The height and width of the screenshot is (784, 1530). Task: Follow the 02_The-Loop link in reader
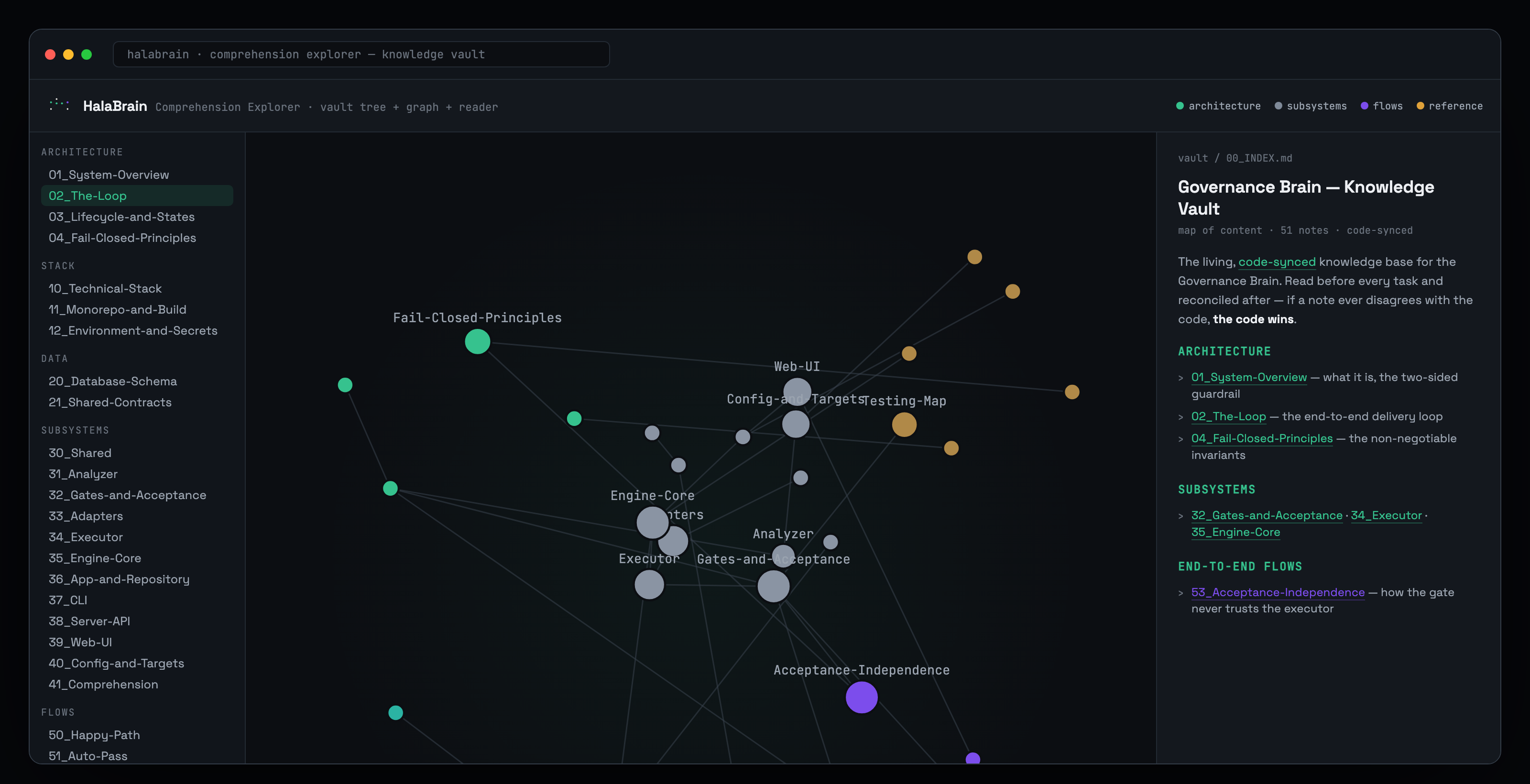(x=1228, y=416)
